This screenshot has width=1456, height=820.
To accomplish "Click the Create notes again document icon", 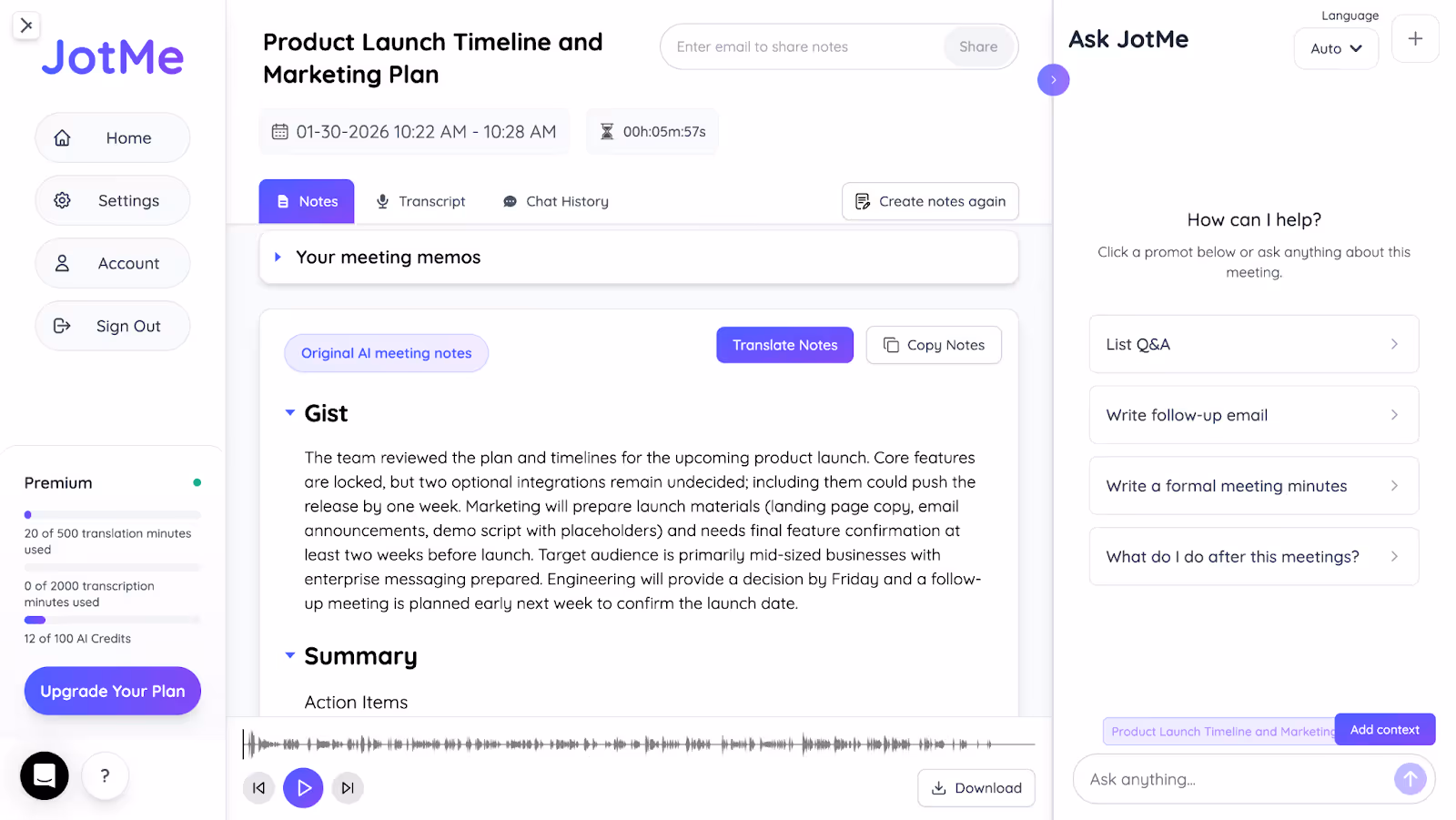I will [x=863, y=201].
